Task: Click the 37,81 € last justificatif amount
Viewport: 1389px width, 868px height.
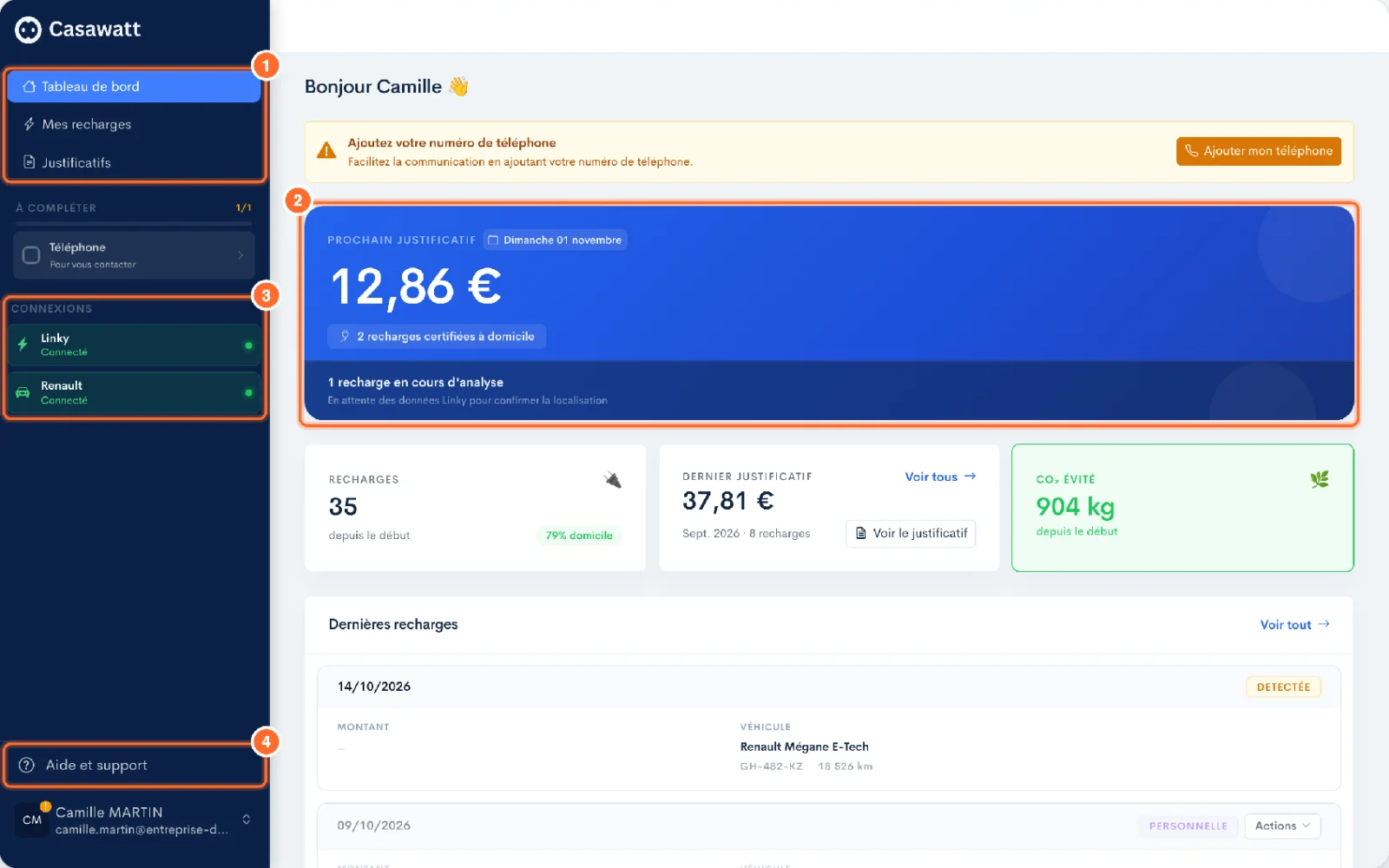Action: point(727,501)
